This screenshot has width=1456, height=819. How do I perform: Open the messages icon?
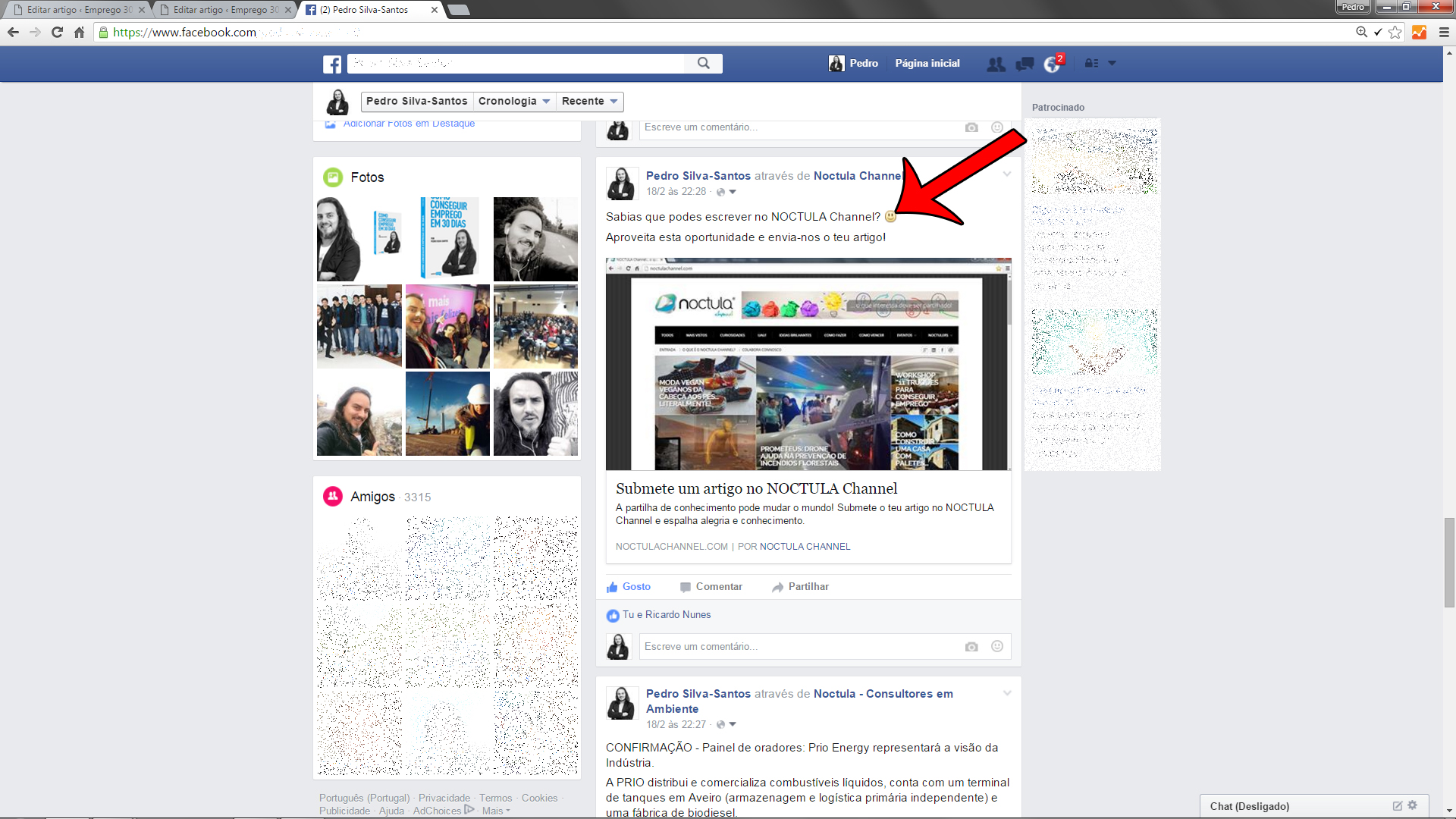pyautogui.click(x=1025, y=64)
